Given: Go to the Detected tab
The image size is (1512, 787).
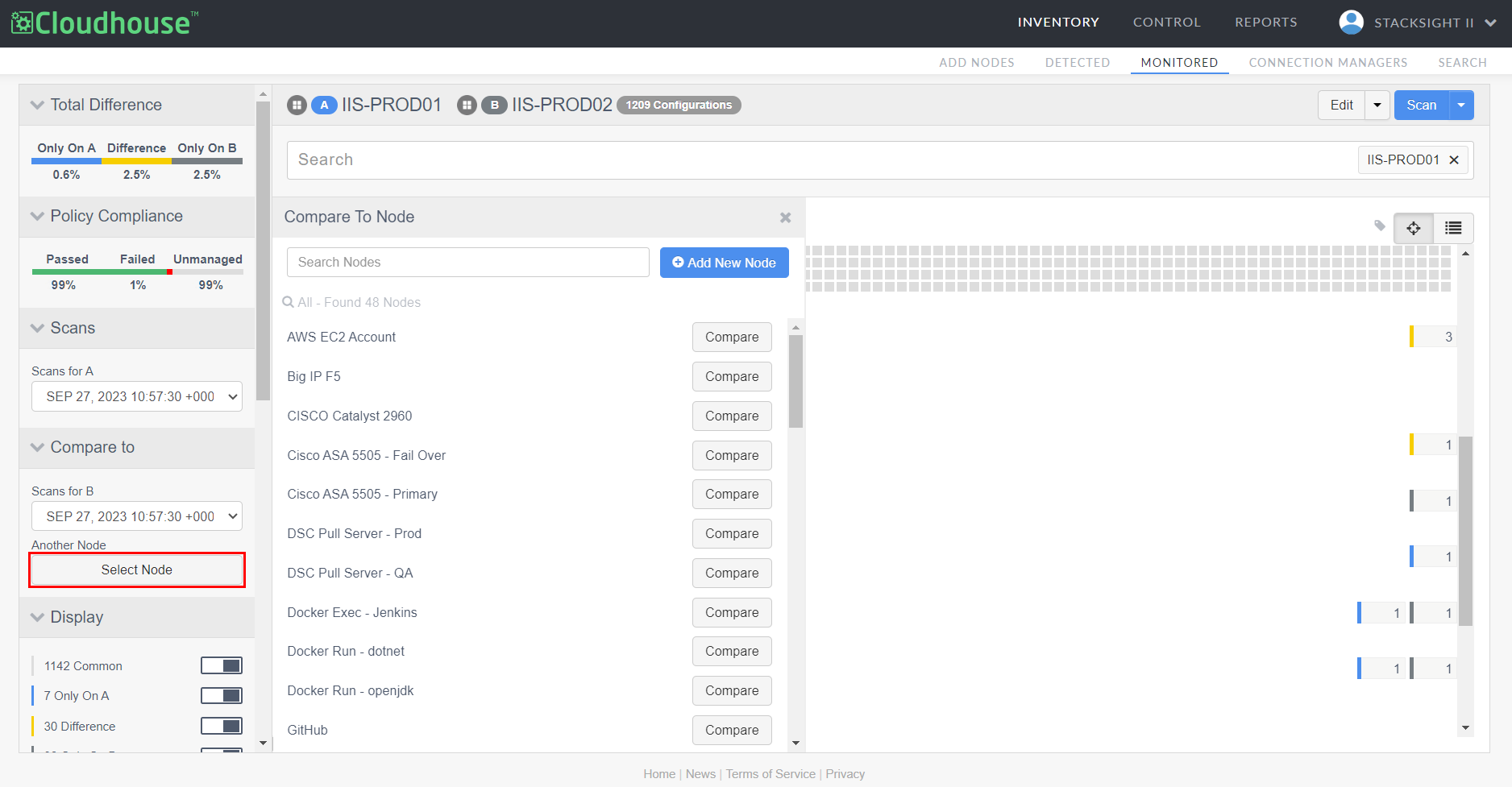Looking at the screenshot, I should coord(1078,63).
